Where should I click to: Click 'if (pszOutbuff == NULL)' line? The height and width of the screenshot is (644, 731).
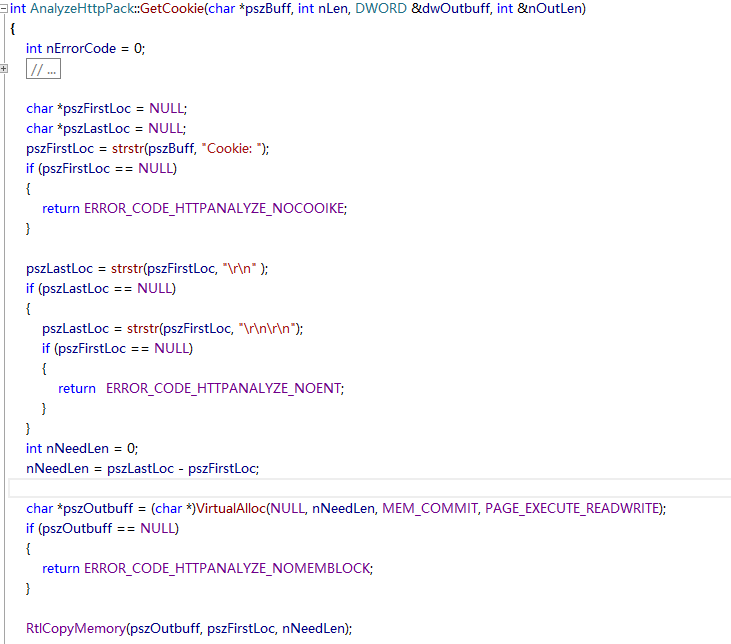click(103, 529)
